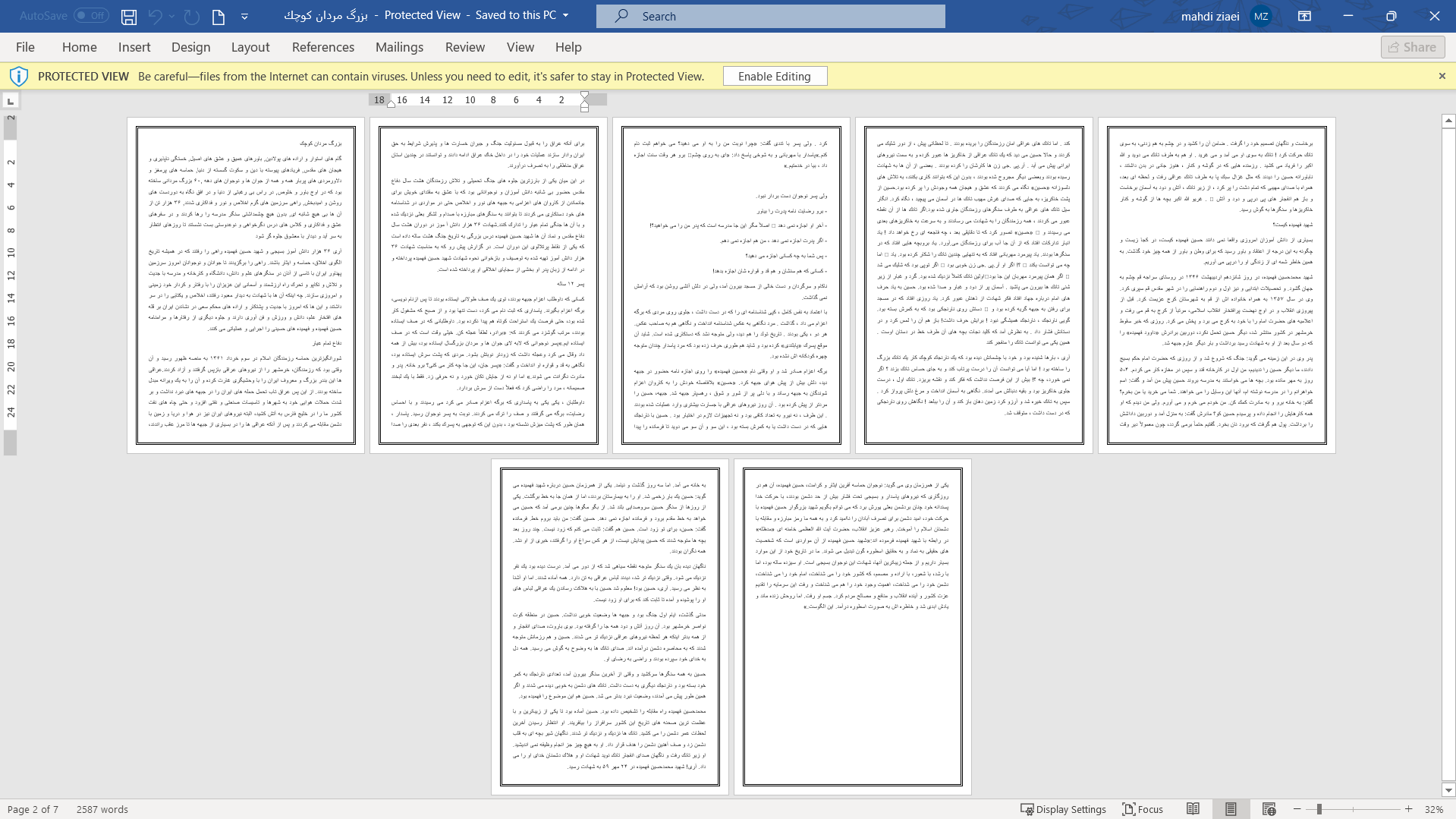Open the mahdi ziaei account avatar
1456x819 pixels.
(1261, 16)
